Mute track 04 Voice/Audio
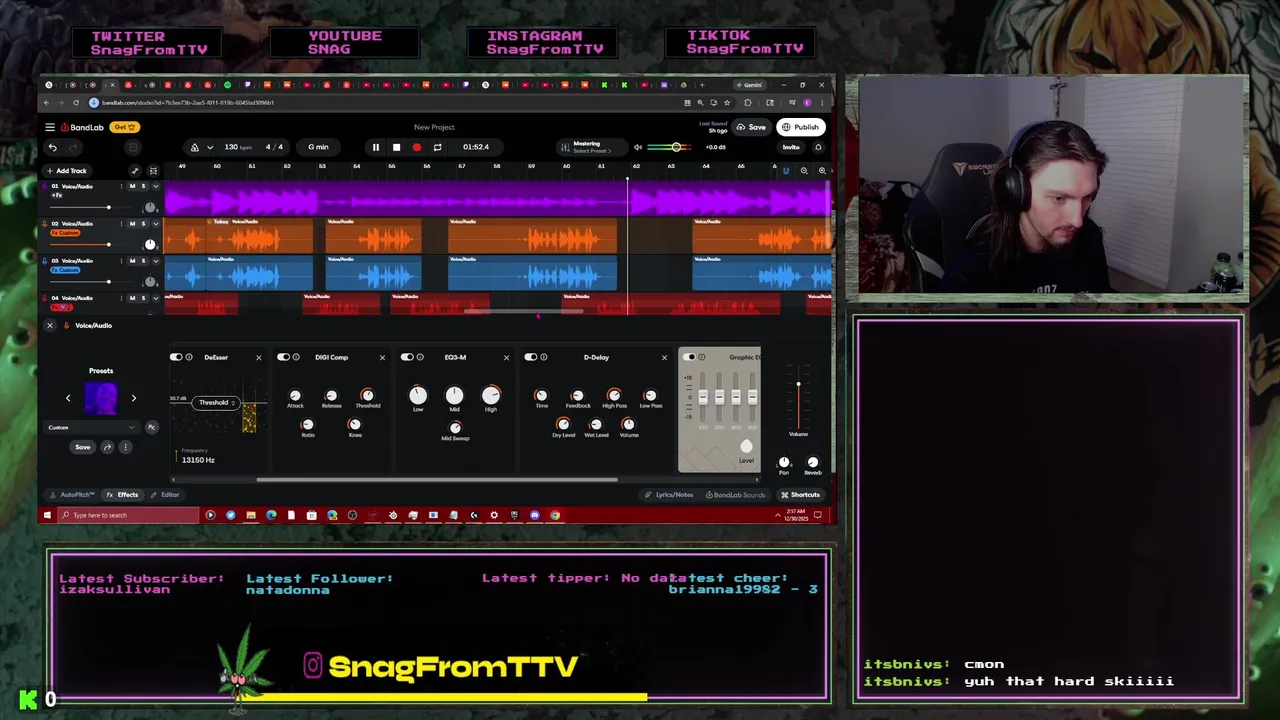The height and width of the screenshot is (720, 1280). click(x=132, y=298)
